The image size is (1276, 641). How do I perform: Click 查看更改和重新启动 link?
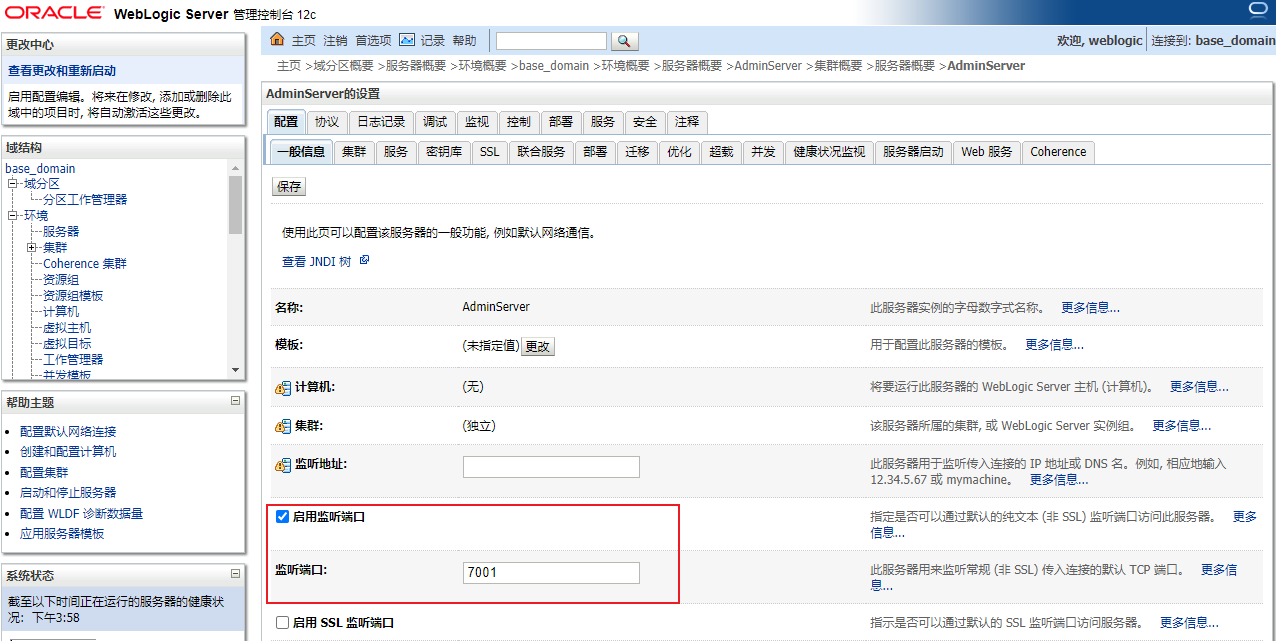point(62,71)
